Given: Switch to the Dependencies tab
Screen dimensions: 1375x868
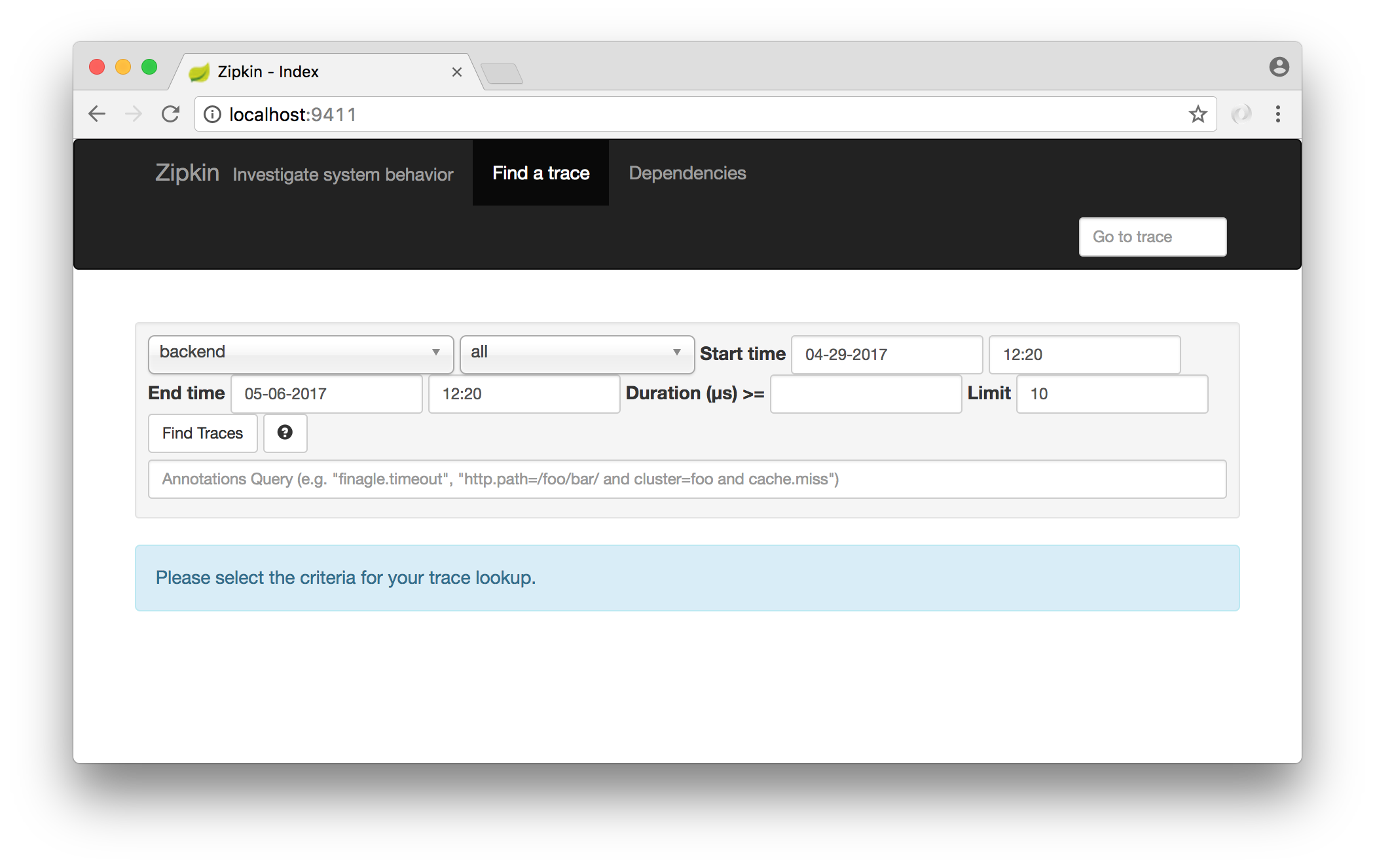Looking at the screenshot, I should (687, 174).
